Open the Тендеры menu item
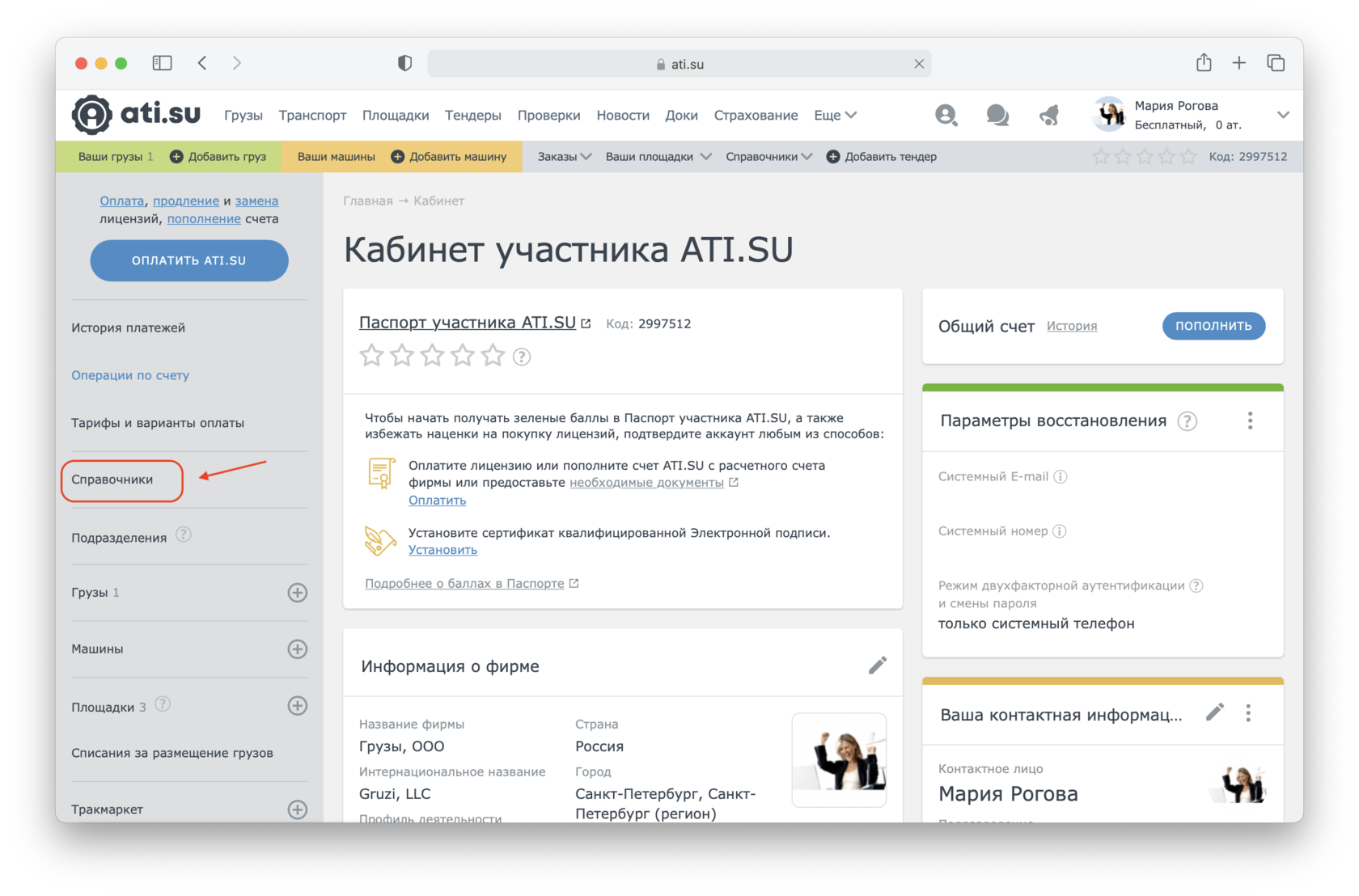 click(x=473, y=116)
